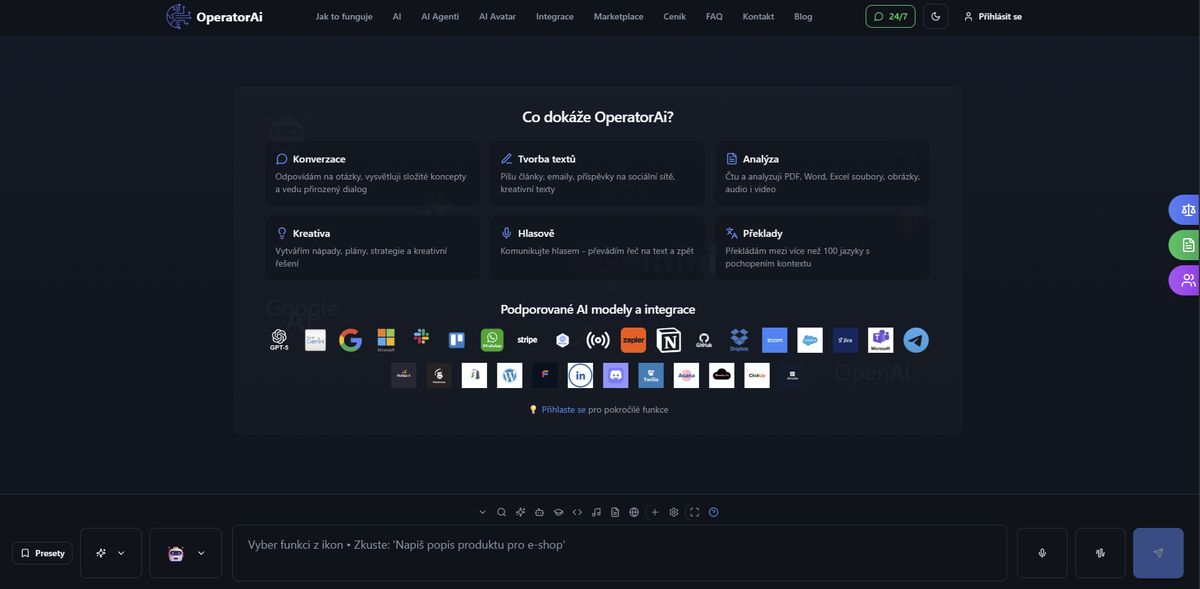
Task: Open the robot avatar dropdown
Action: pos(186,553)
